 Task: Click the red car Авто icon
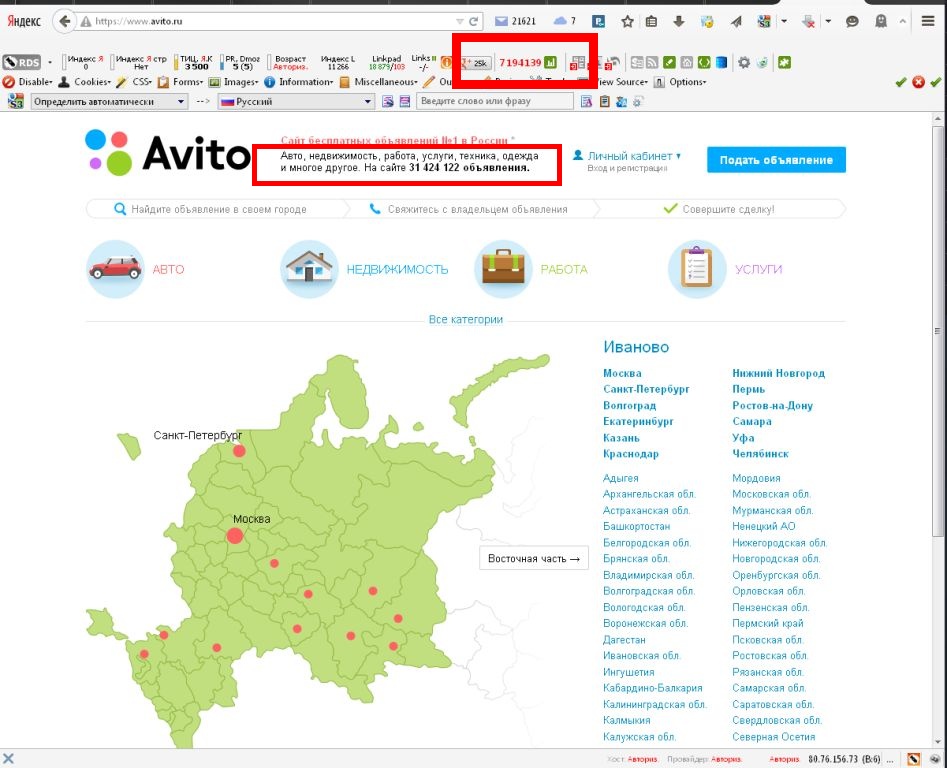[116, 269]
